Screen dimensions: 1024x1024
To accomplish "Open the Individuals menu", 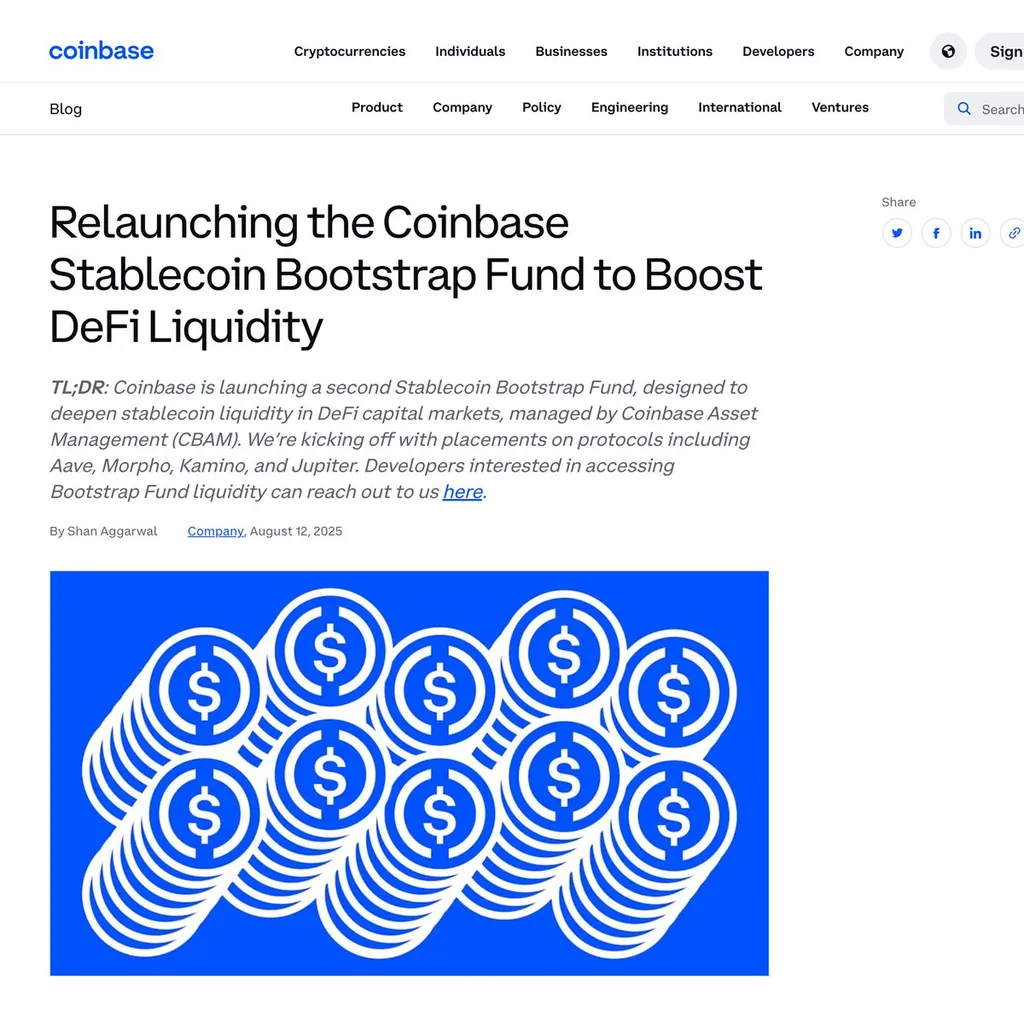I will [470, 51].
